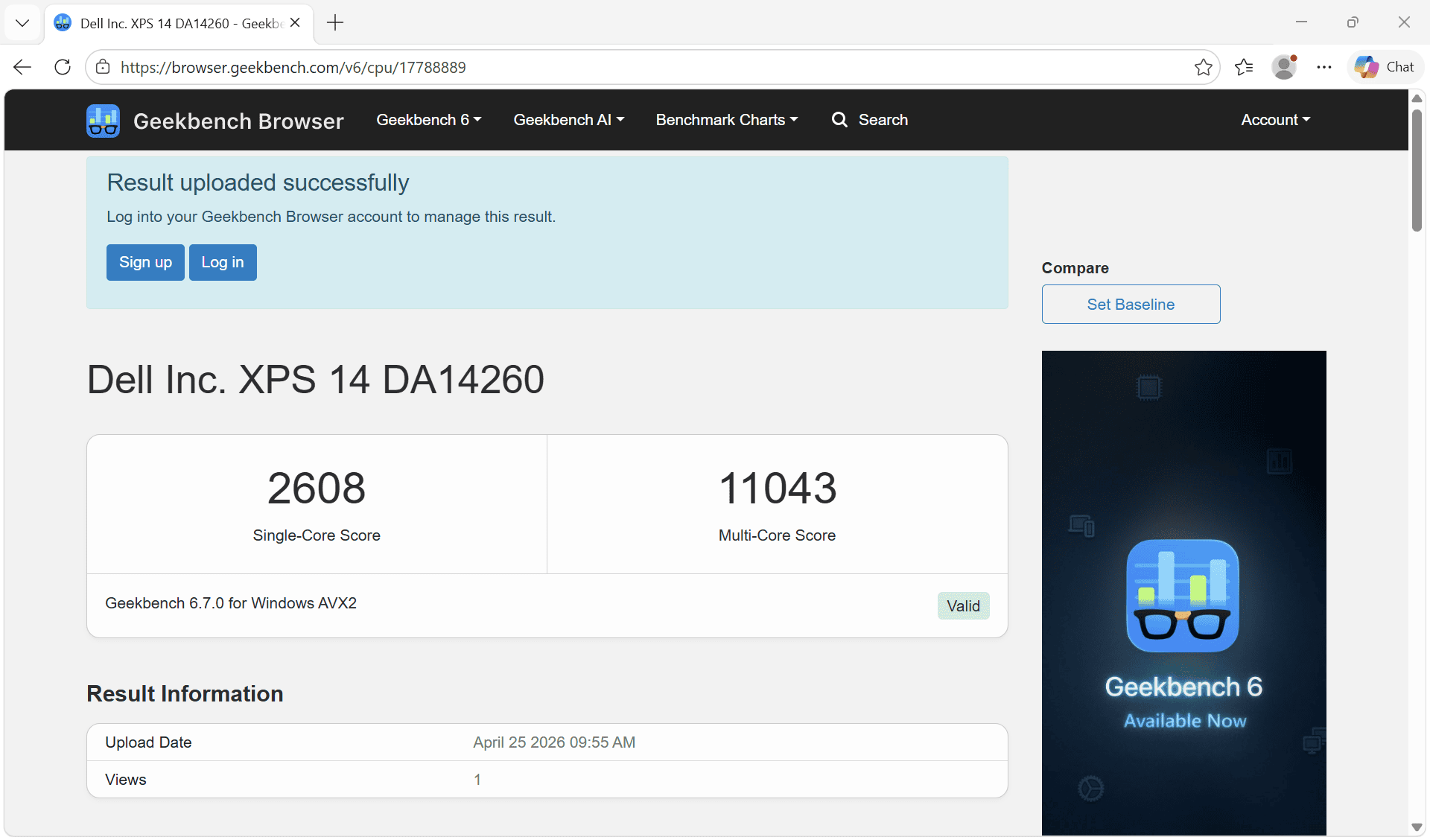Open browser settings and more menu
This screenshot has width=1430, height=840.
pyautogui.click(x=1323, y=67)
